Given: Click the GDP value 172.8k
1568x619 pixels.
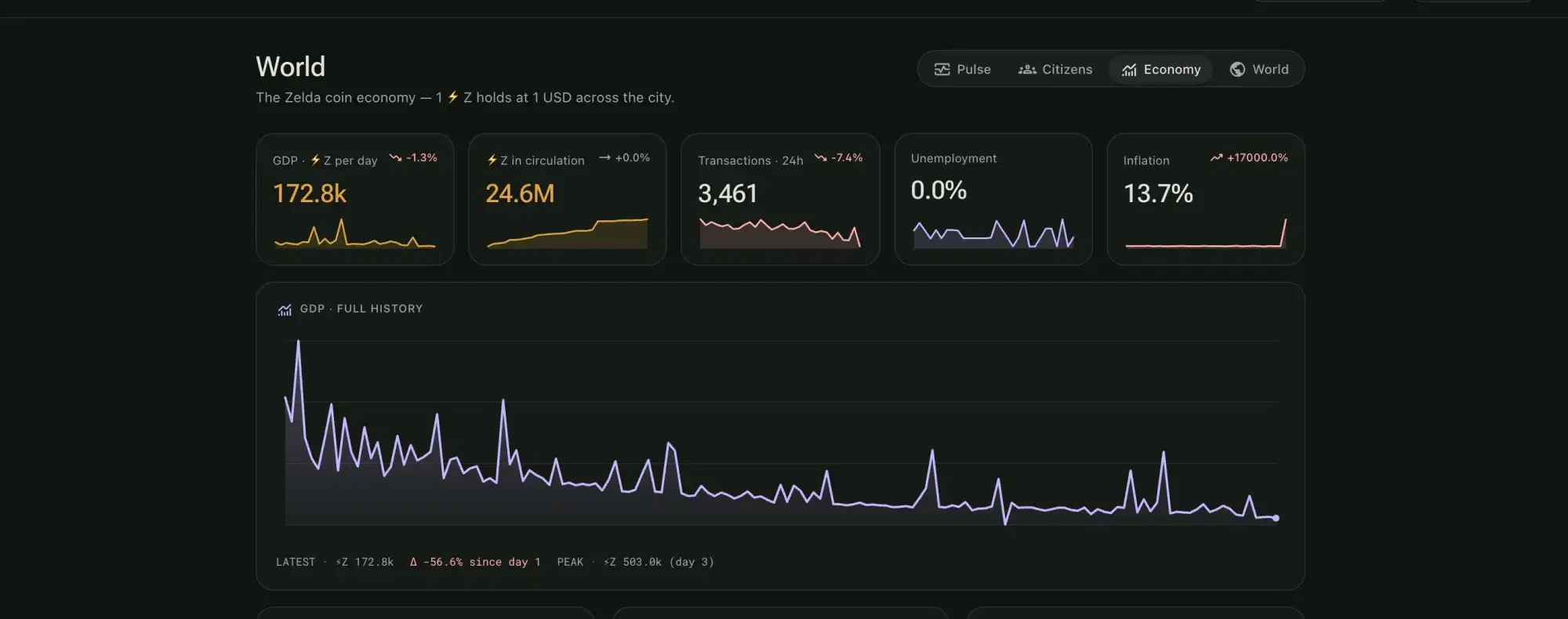Looking at the screenshot, I should (310, 194).
